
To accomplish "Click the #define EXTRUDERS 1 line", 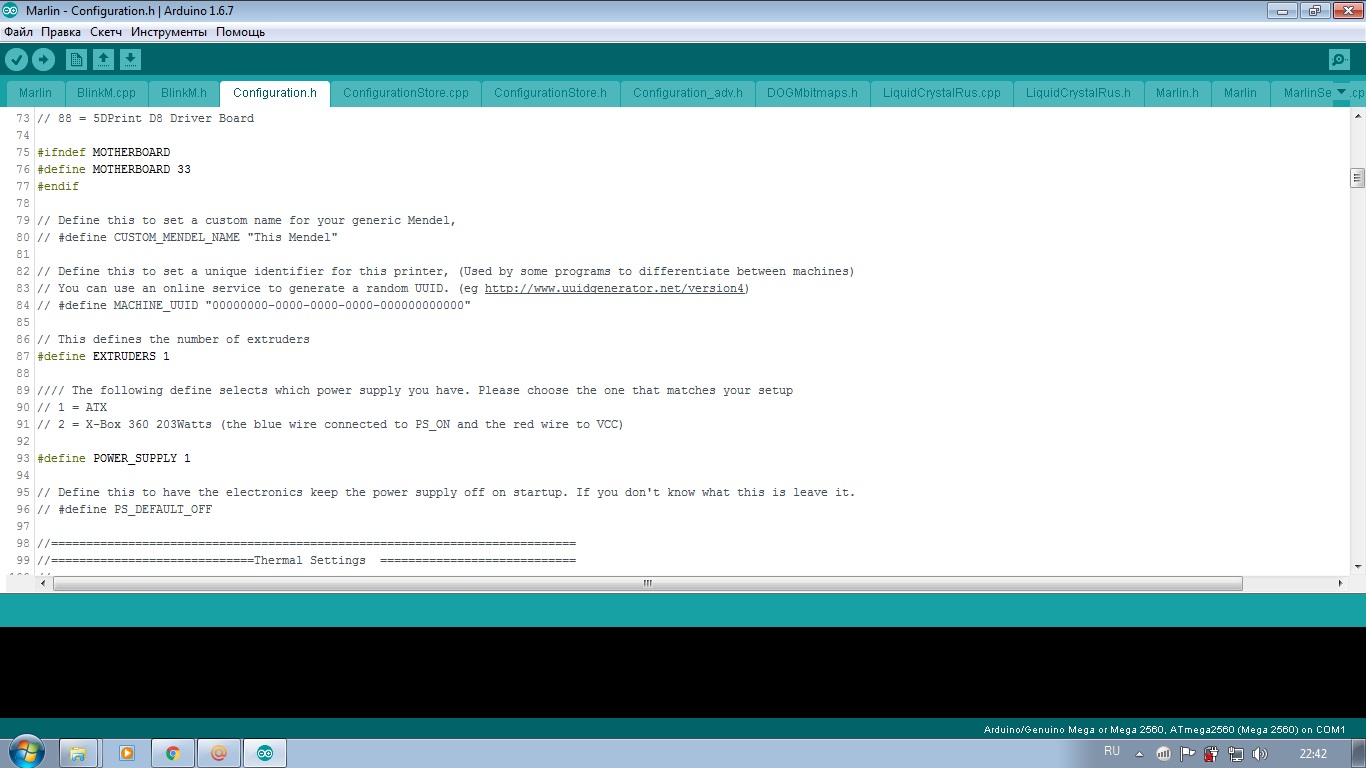I will [103, 356].
